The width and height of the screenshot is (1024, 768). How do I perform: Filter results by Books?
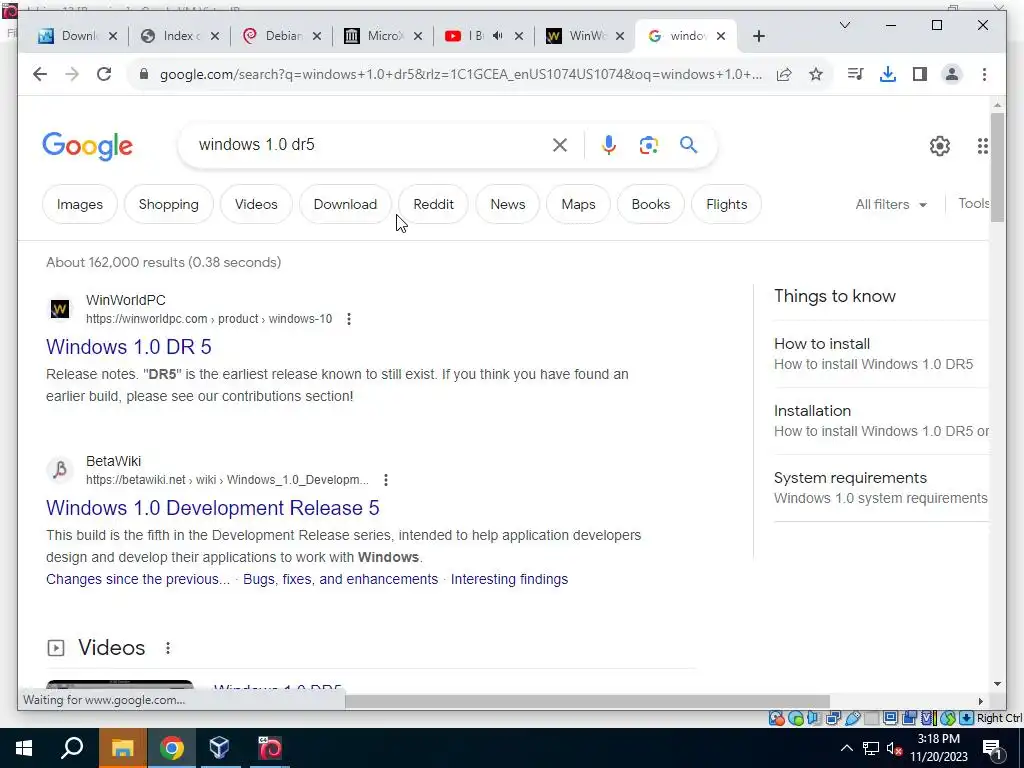[x=650, y=204]
